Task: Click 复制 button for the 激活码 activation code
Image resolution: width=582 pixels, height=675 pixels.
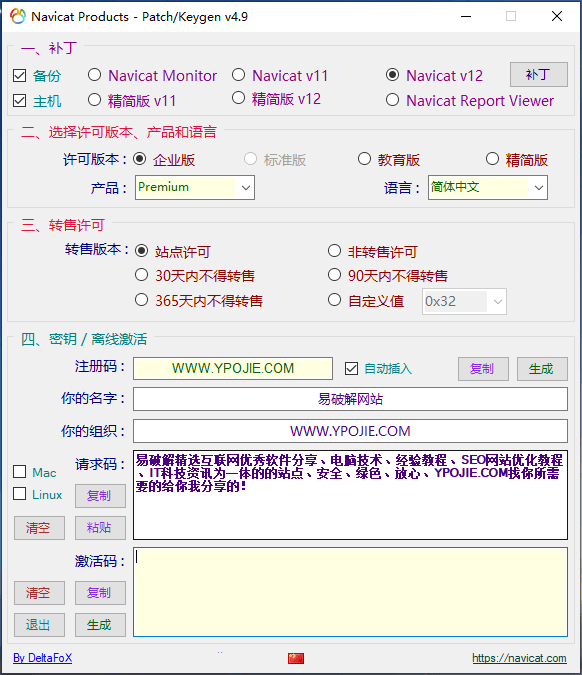Action: click(x=100, y=593)
